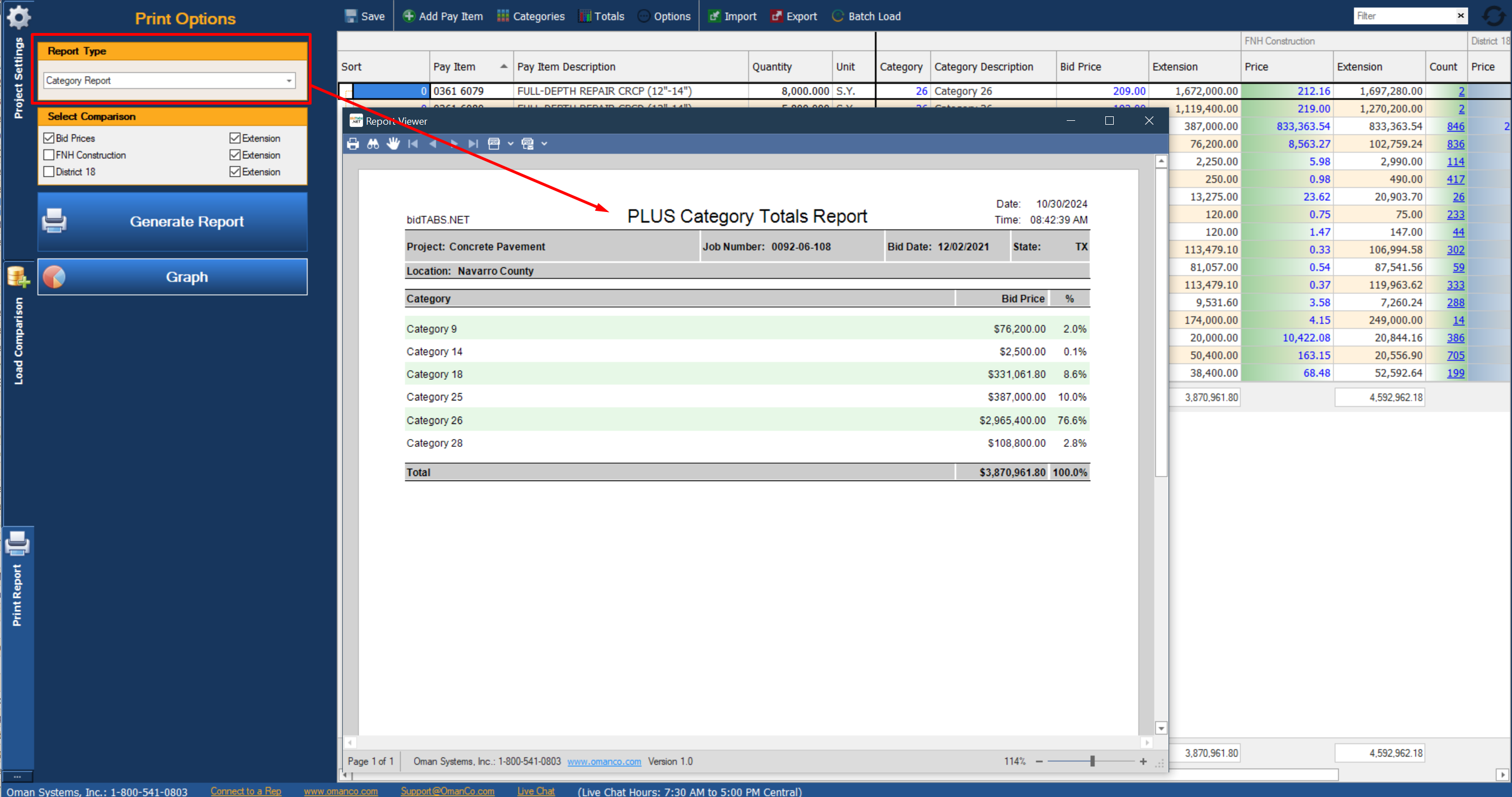Click the zoom slider in Report Viewer
The width and height of the screenshot is (1512, 797).
tap(1092, 761)
